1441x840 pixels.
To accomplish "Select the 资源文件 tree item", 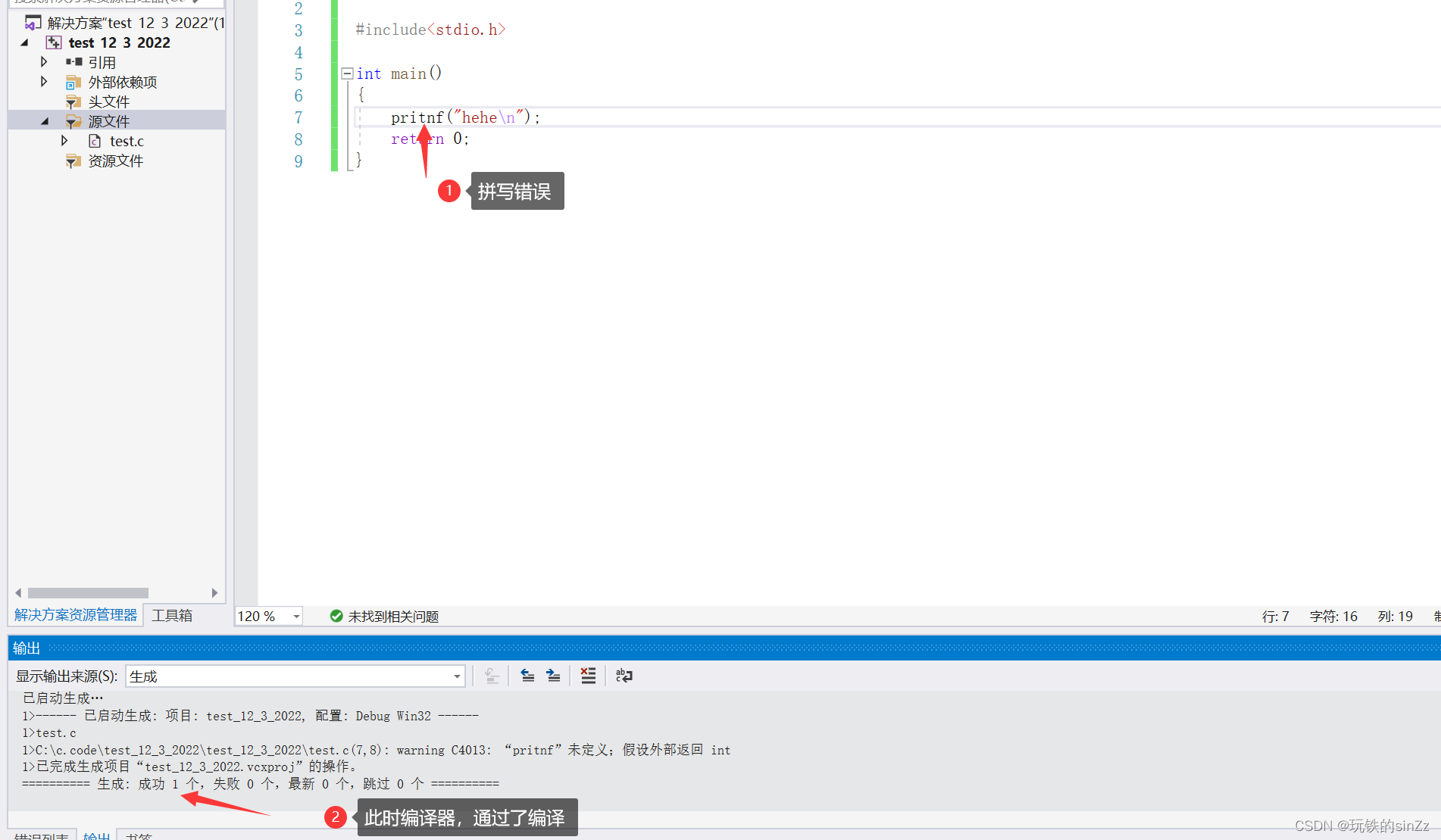I will (116, 161).
